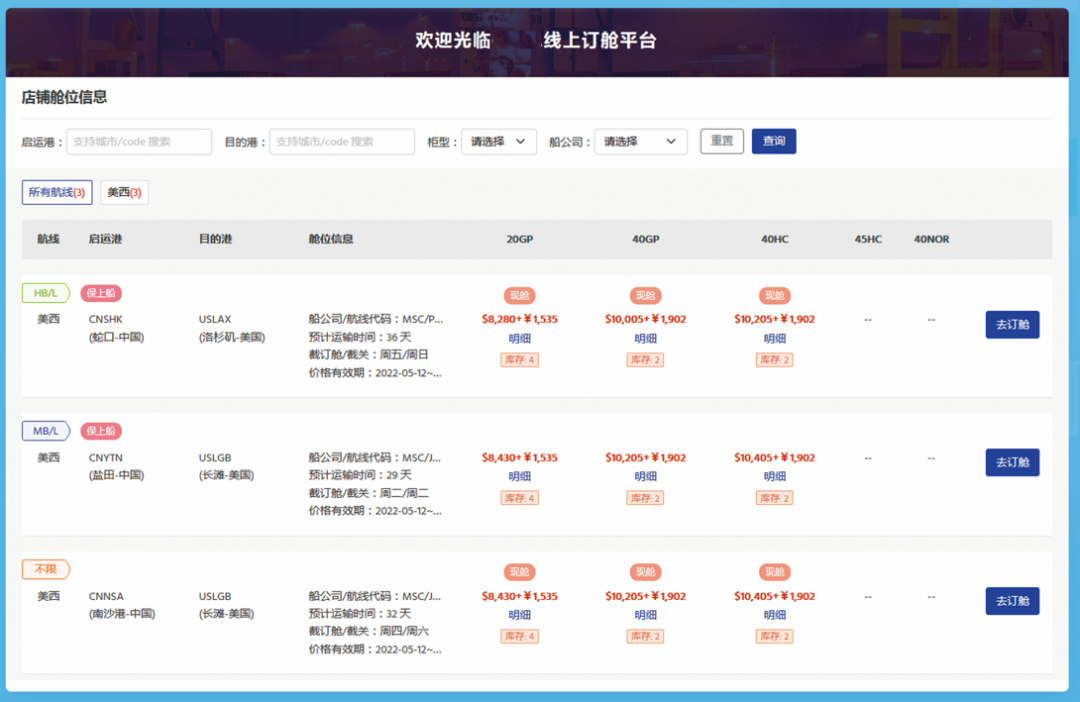Viewport: 1080px width, 702px height.
Task: Click the 保上船 badge on the CNYTN row
Action: (x=101, y=431)
